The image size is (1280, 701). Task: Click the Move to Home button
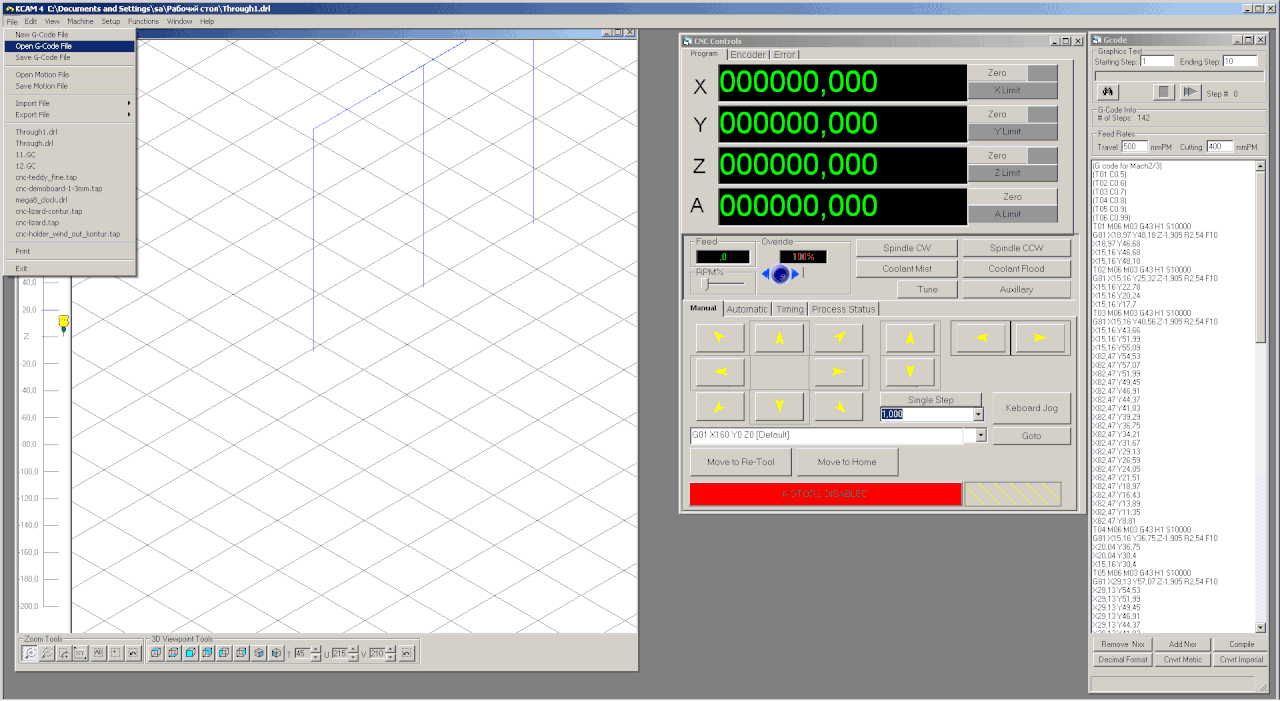click(847, 462)
